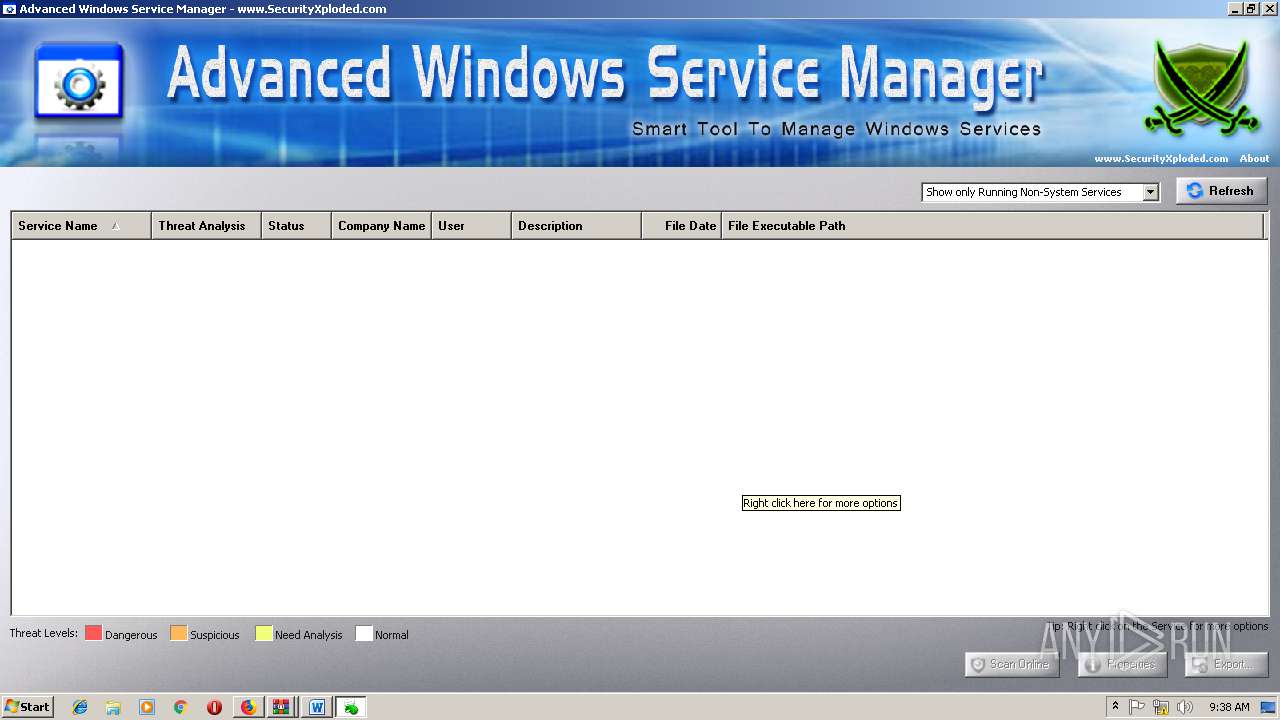This screenshot has height=720, width=1280.
Task: Show hidden system tray icons
Action: click(x=1115, y=707)
